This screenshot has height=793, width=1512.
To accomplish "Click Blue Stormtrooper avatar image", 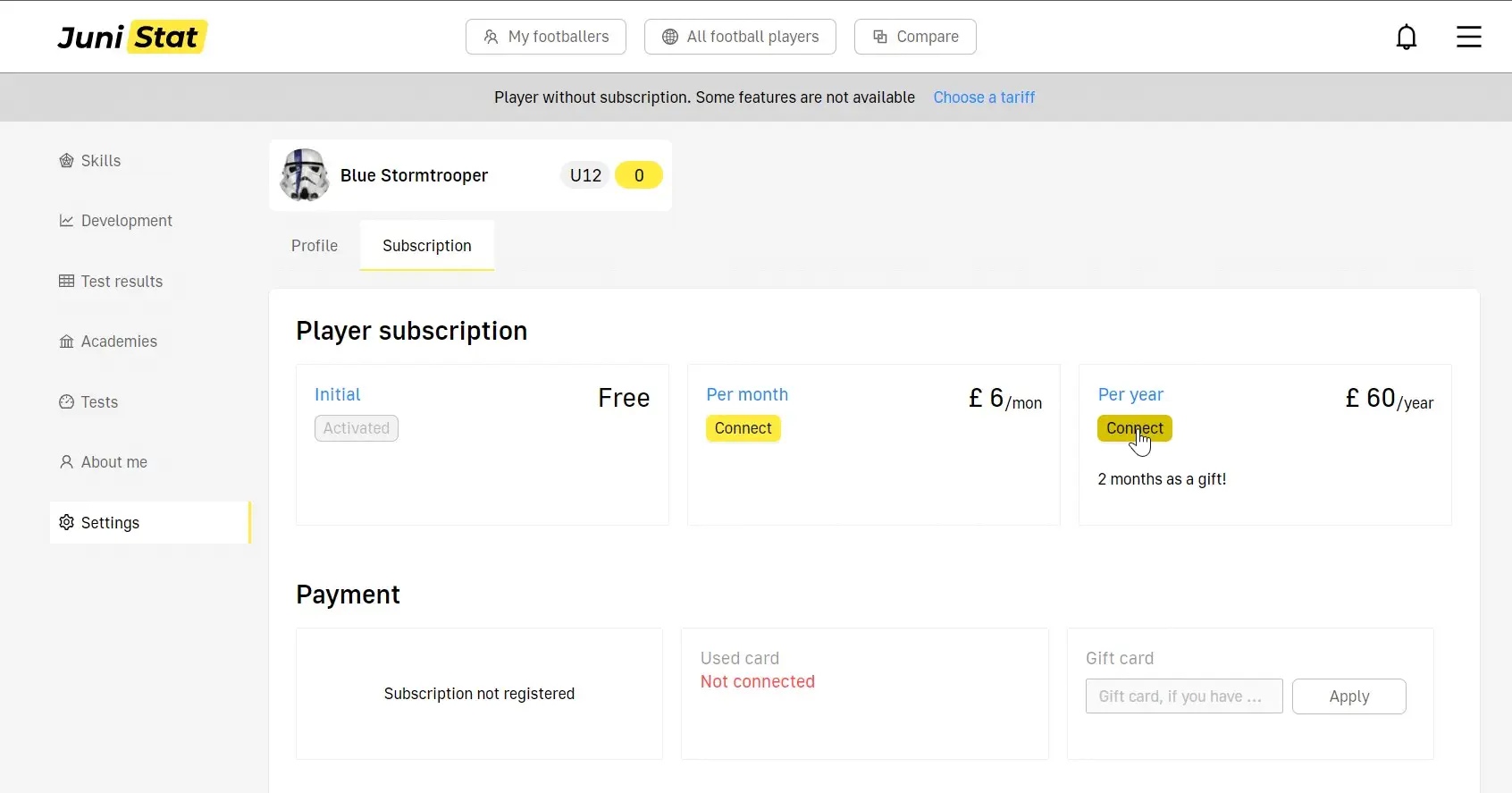I will pyautogui.click(x=305, y=175).
